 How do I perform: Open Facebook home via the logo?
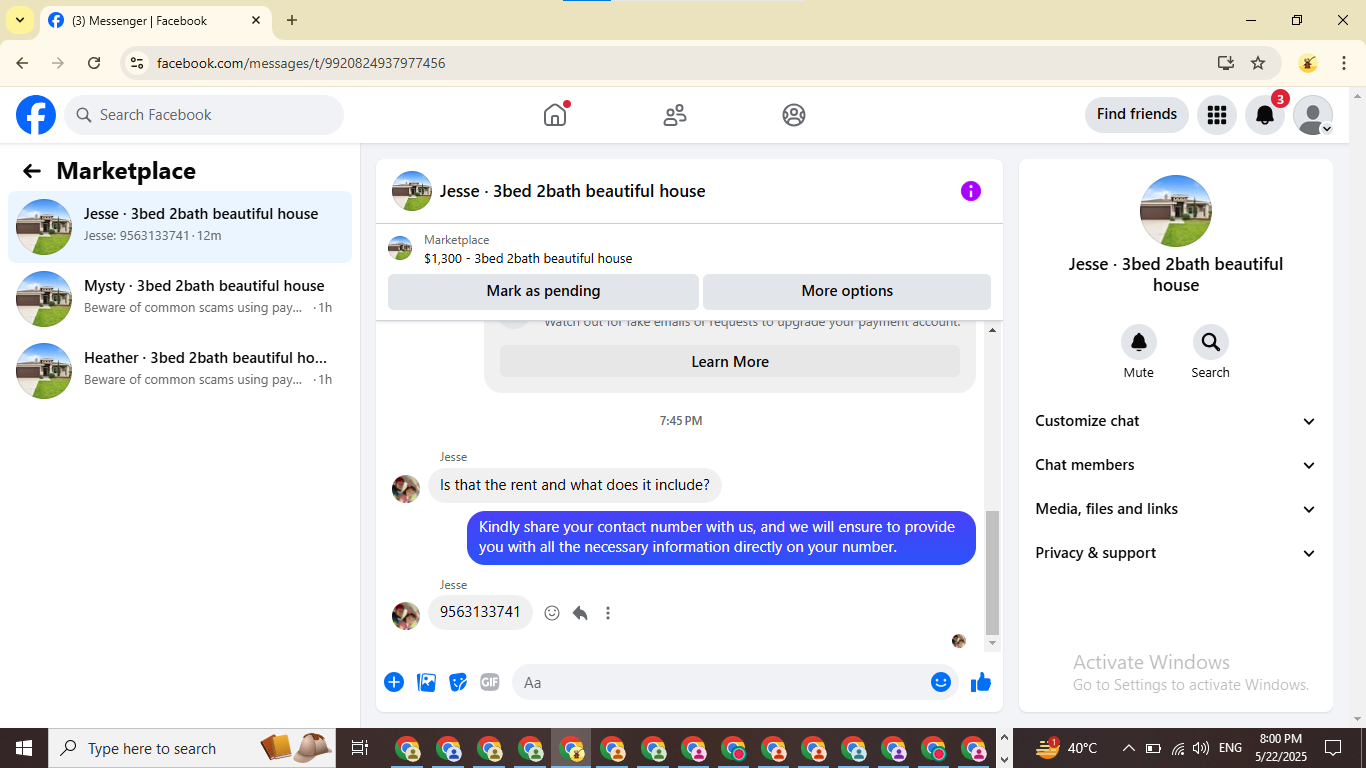[x=36, y=115]
